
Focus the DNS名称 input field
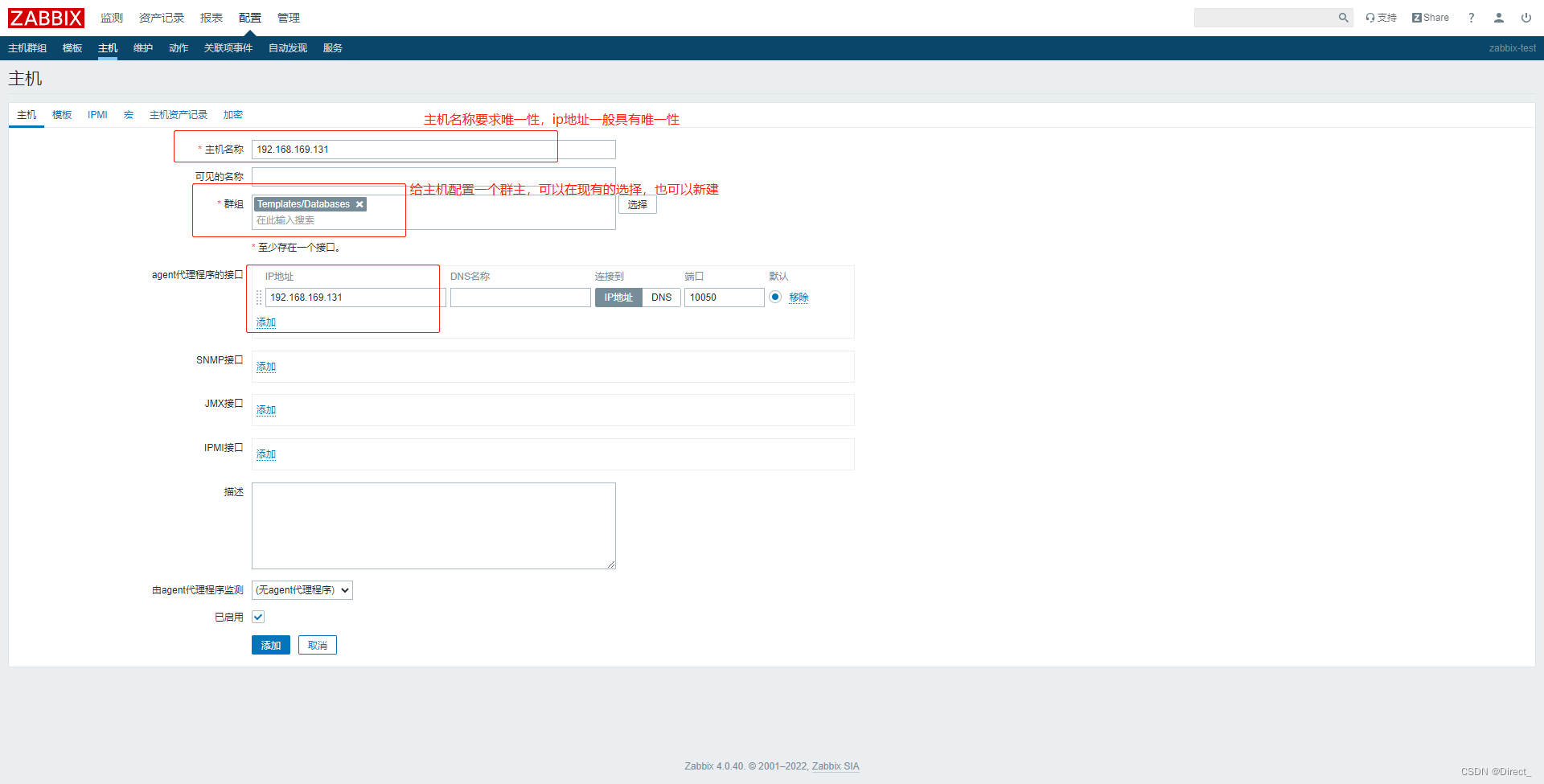tap(520, 298)
